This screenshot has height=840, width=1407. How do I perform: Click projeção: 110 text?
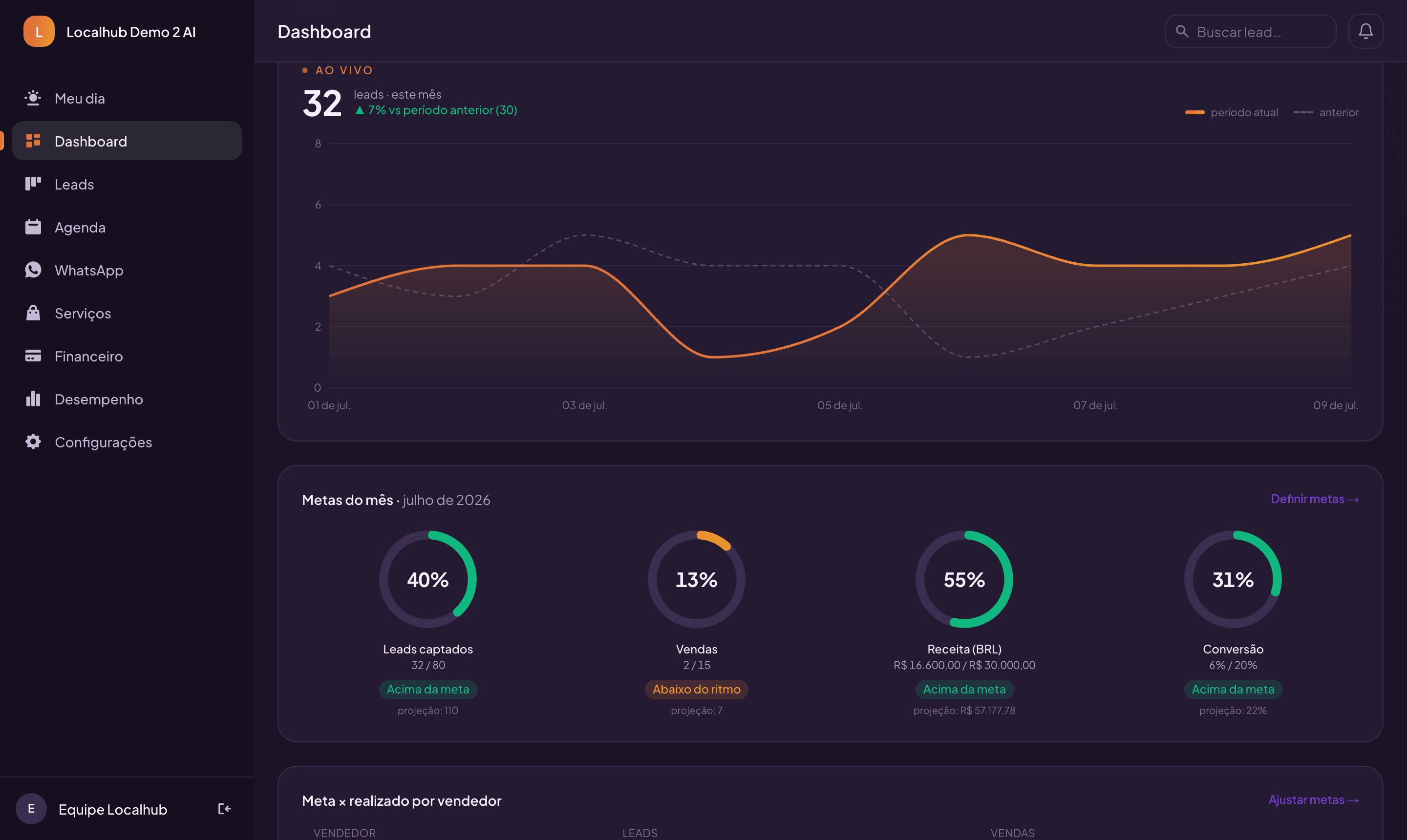point(427,711)
